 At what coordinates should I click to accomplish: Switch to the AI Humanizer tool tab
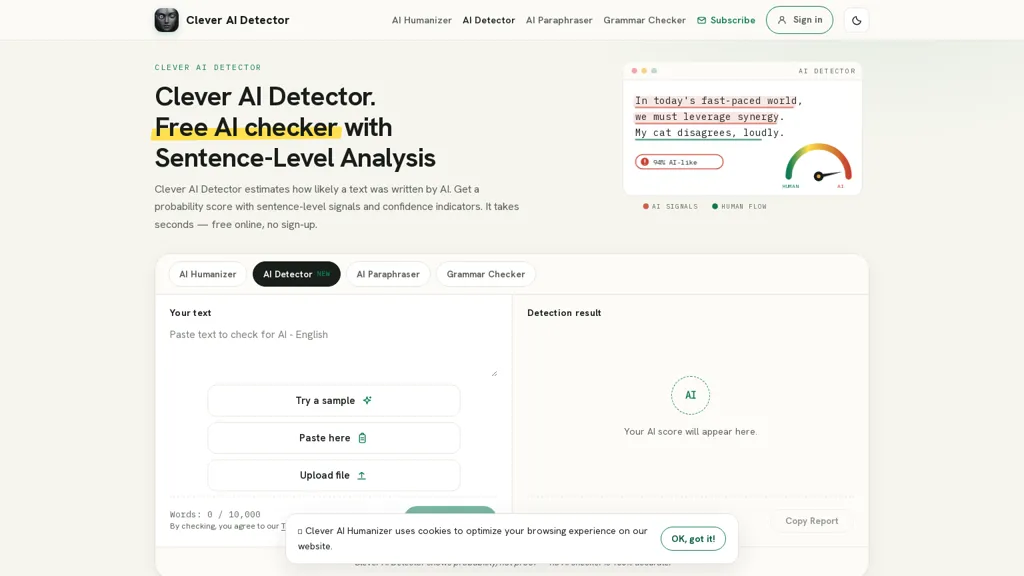(x=208, y=274)
